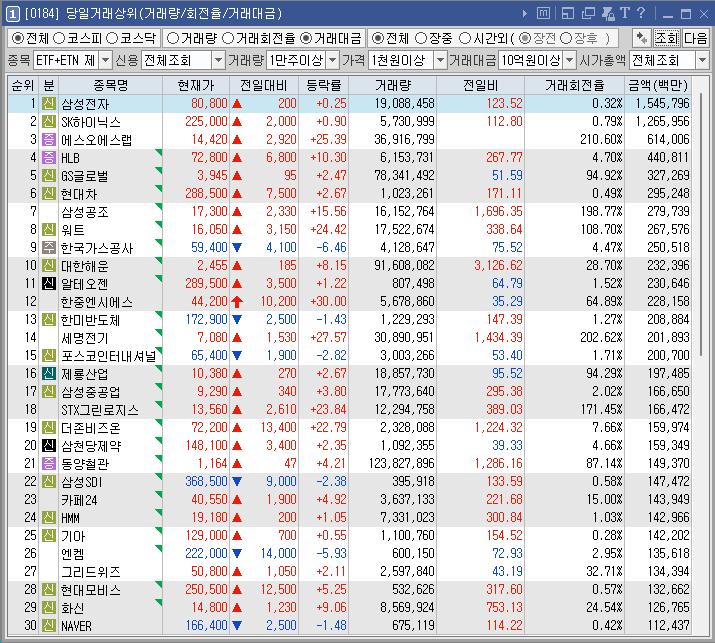
Task: Click the window number 1 icon in title bar
Action: [12, 14]
